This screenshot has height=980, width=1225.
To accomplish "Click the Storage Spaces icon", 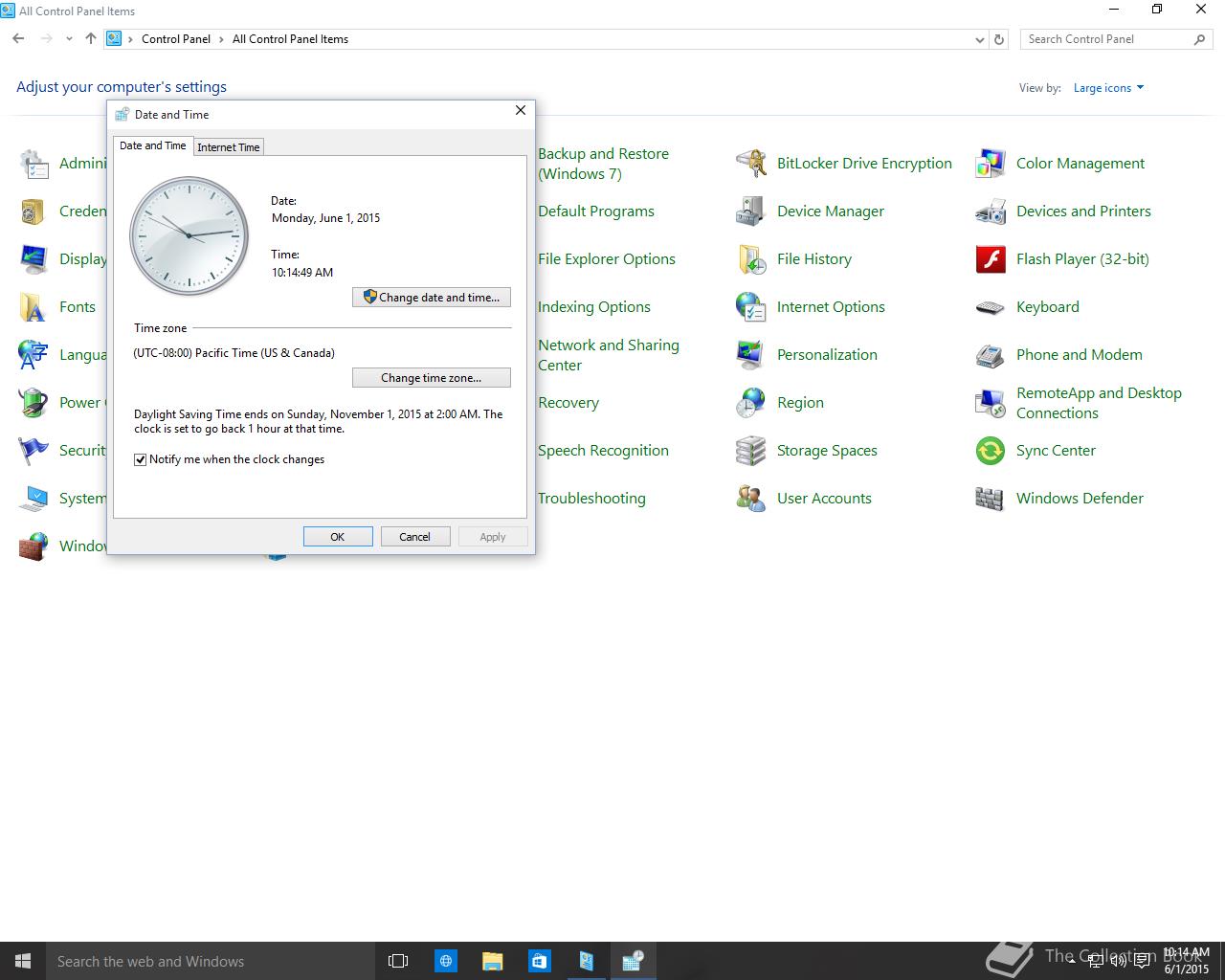I will tap(751, 451).
